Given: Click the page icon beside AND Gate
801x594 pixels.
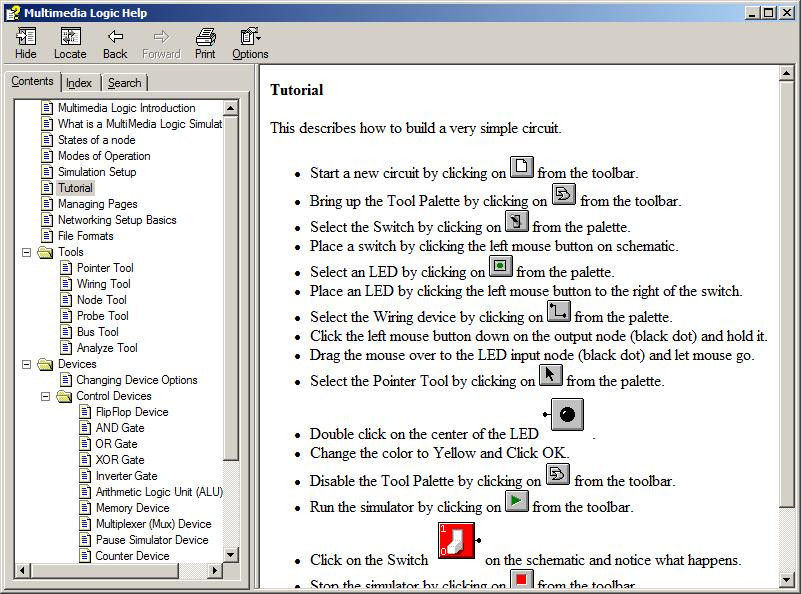Looking at the screenshot, I should (85, 428).
